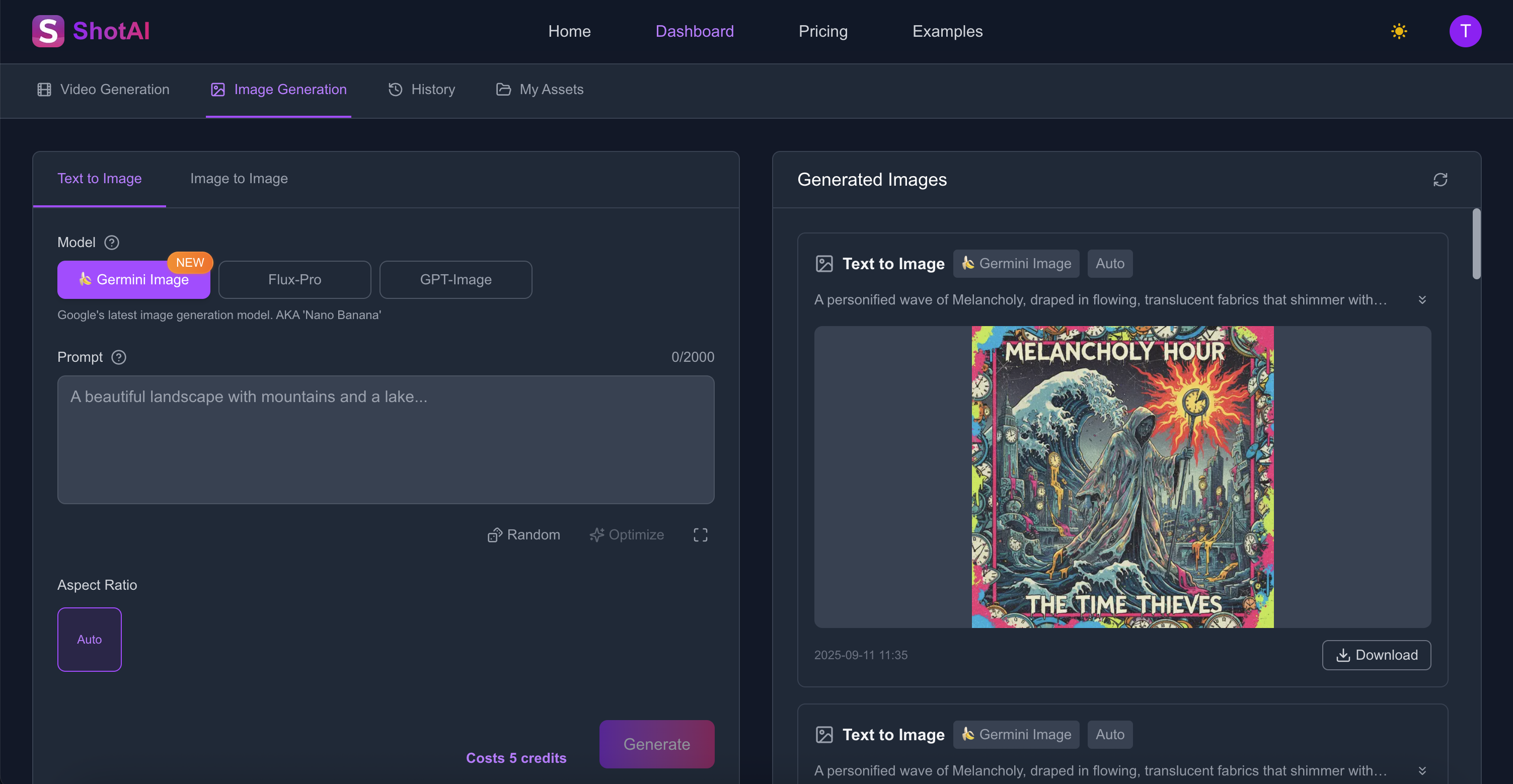1513x784 pixels.
Task: Click the ShotAI brand name
Action: pyautogui.click(x=111, y=31)
